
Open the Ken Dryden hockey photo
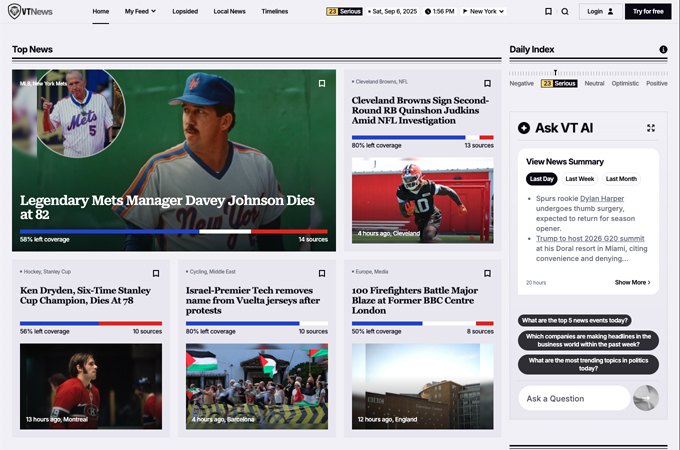pyautogui.click(x=91, y=386)
